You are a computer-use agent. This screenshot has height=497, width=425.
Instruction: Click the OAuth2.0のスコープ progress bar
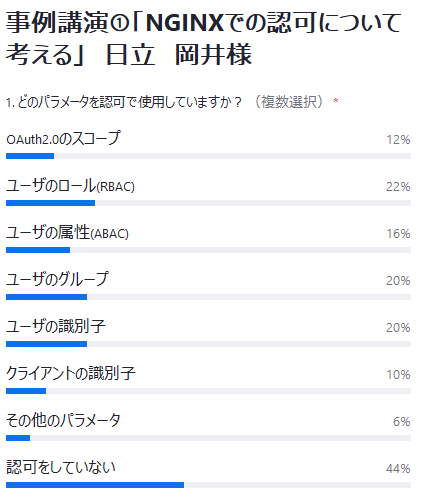tap(208, 156)
